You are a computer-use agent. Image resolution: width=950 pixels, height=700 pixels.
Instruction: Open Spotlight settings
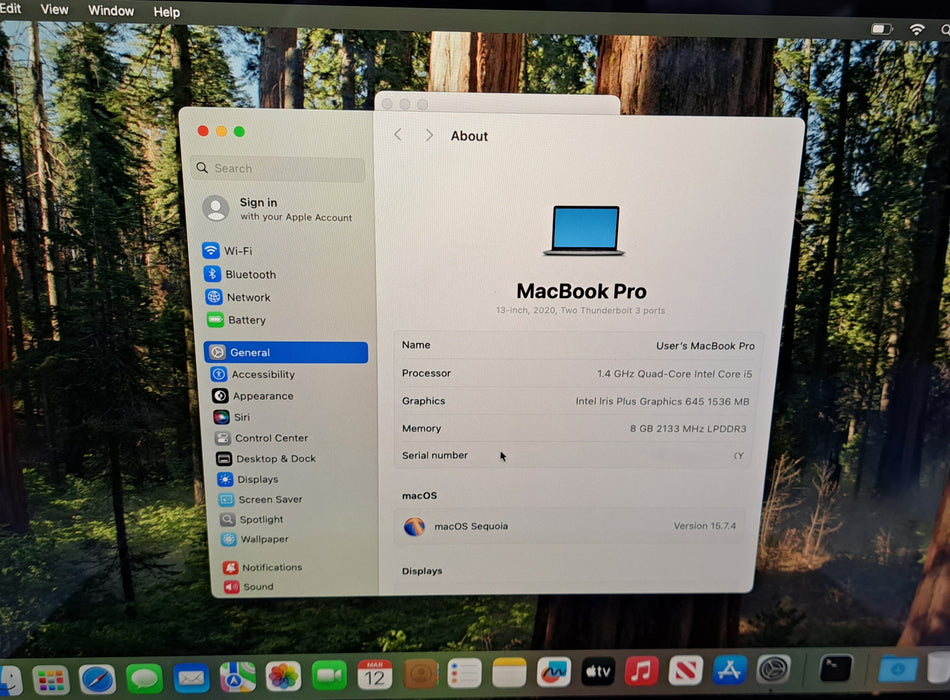tap(252, 519)
